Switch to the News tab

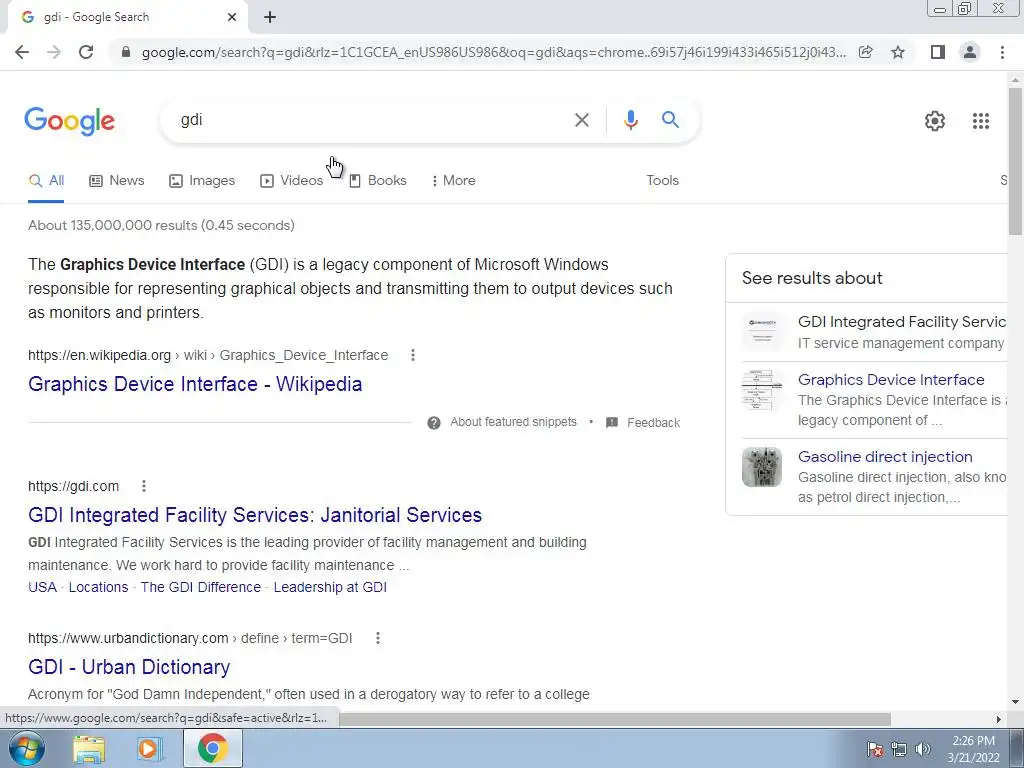(x=117, y=181)
